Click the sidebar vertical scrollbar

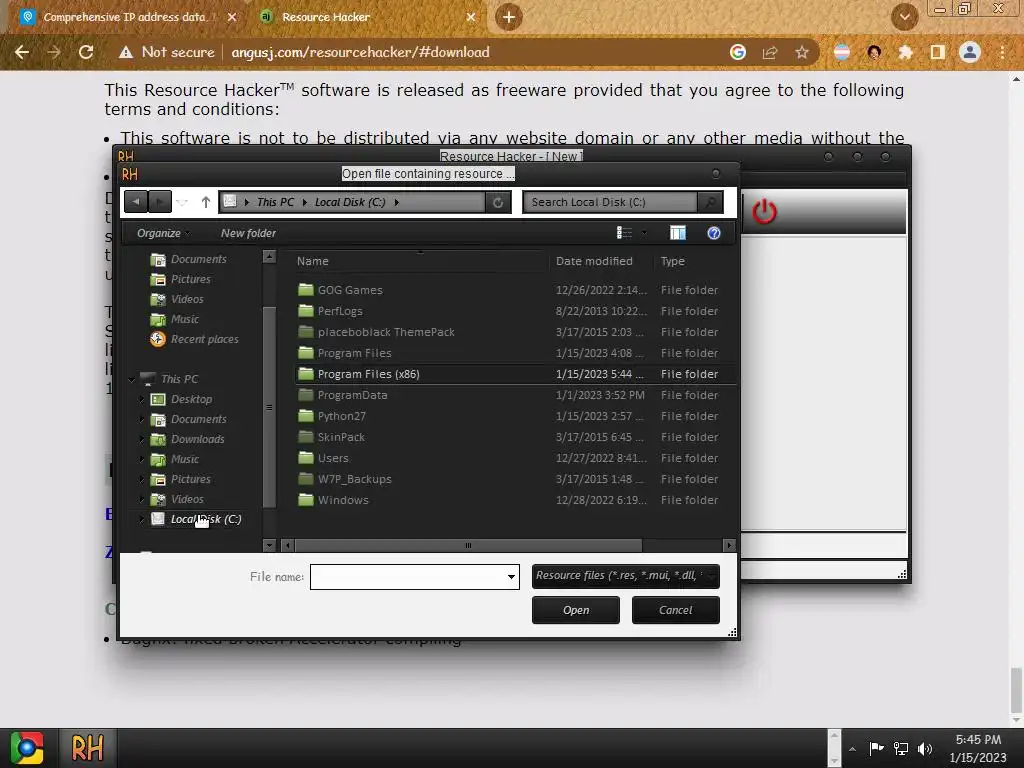click(269, 407)
